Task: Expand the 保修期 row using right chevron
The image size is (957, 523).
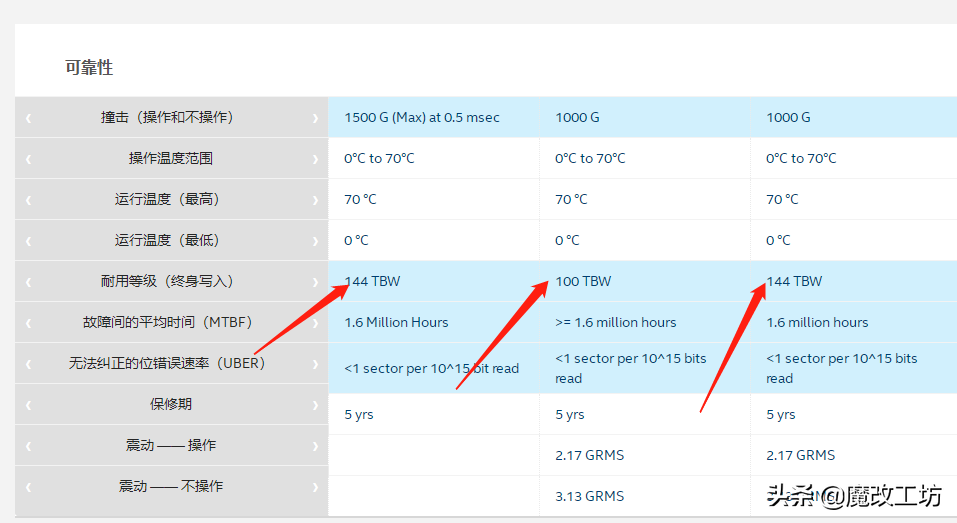Action: [x=315, y=405]
